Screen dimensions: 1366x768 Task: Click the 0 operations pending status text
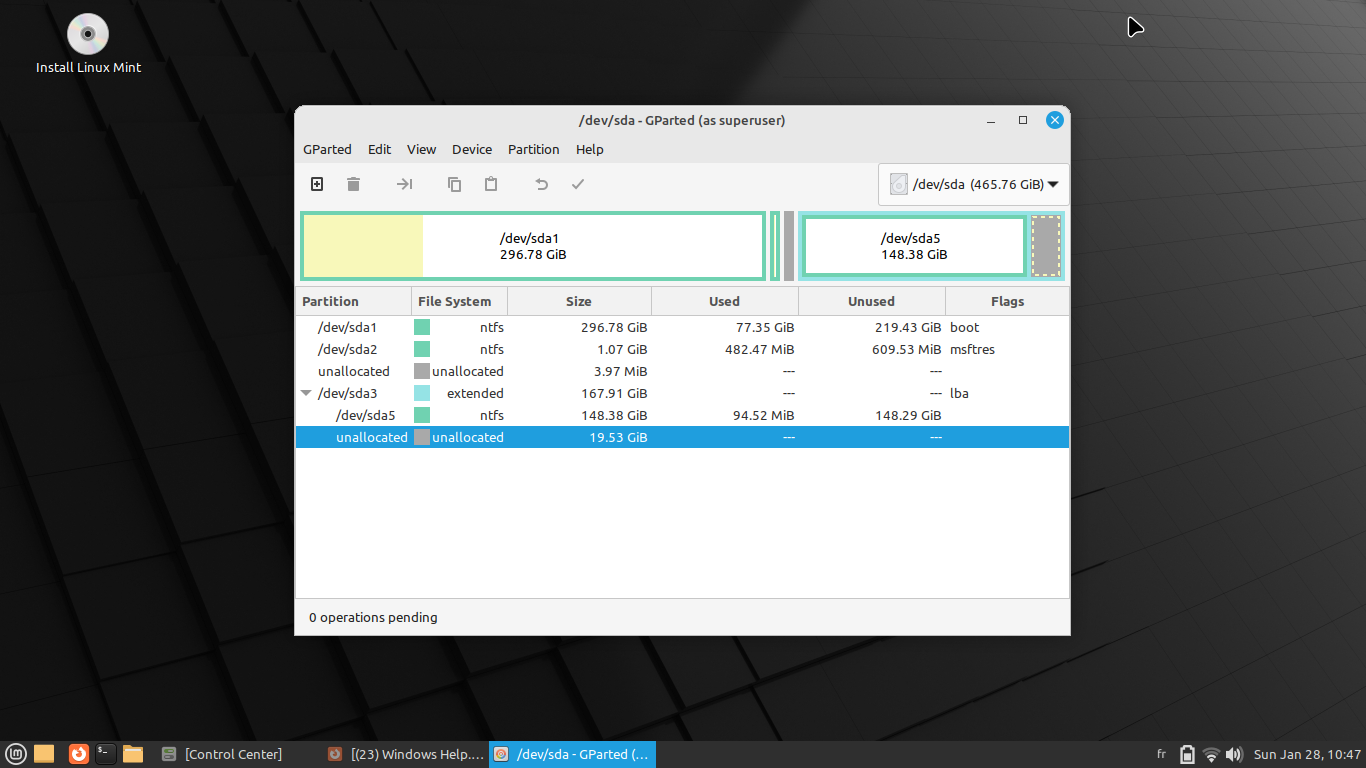373,617
